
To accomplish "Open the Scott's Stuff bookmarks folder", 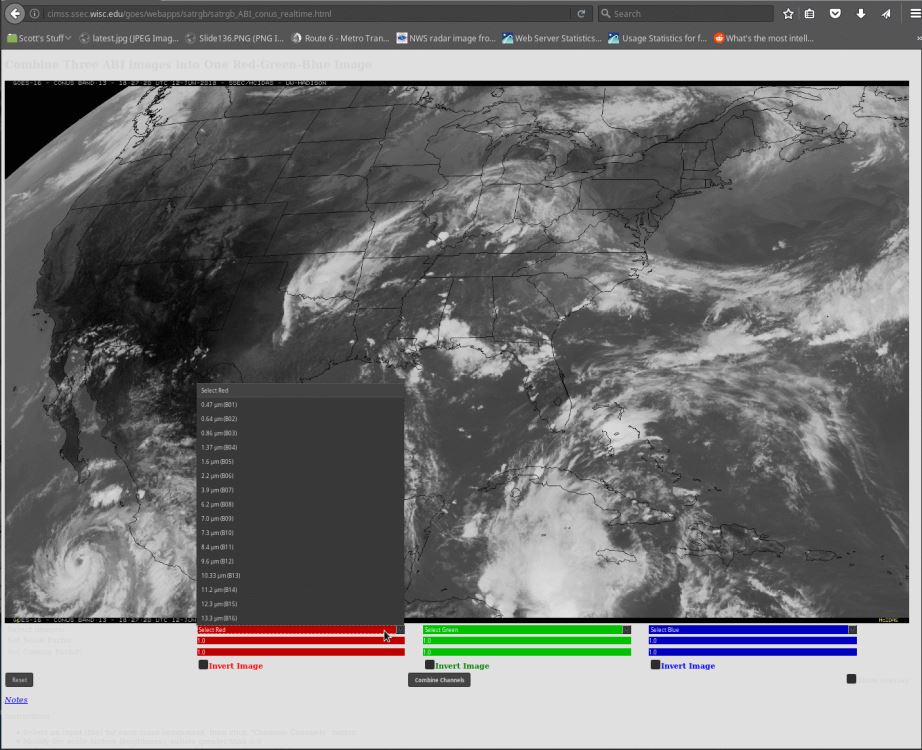I will pyautogui.click(x=39, y=38).
